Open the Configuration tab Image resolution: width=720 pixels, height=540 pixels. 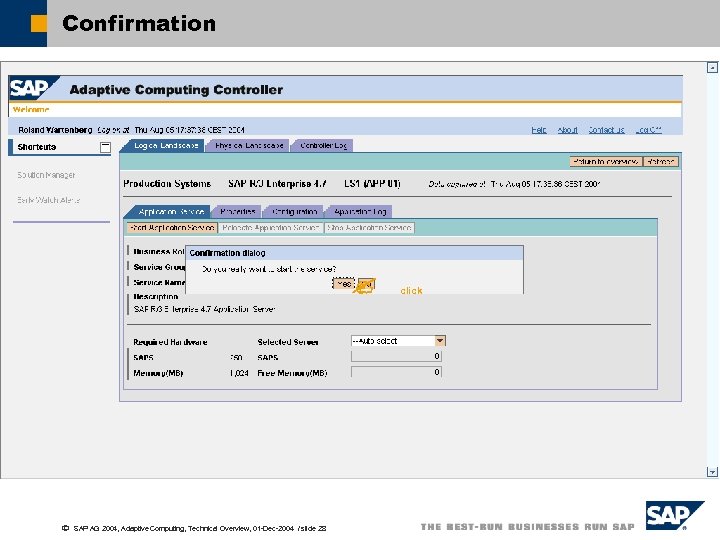click(x=294, y=212)
